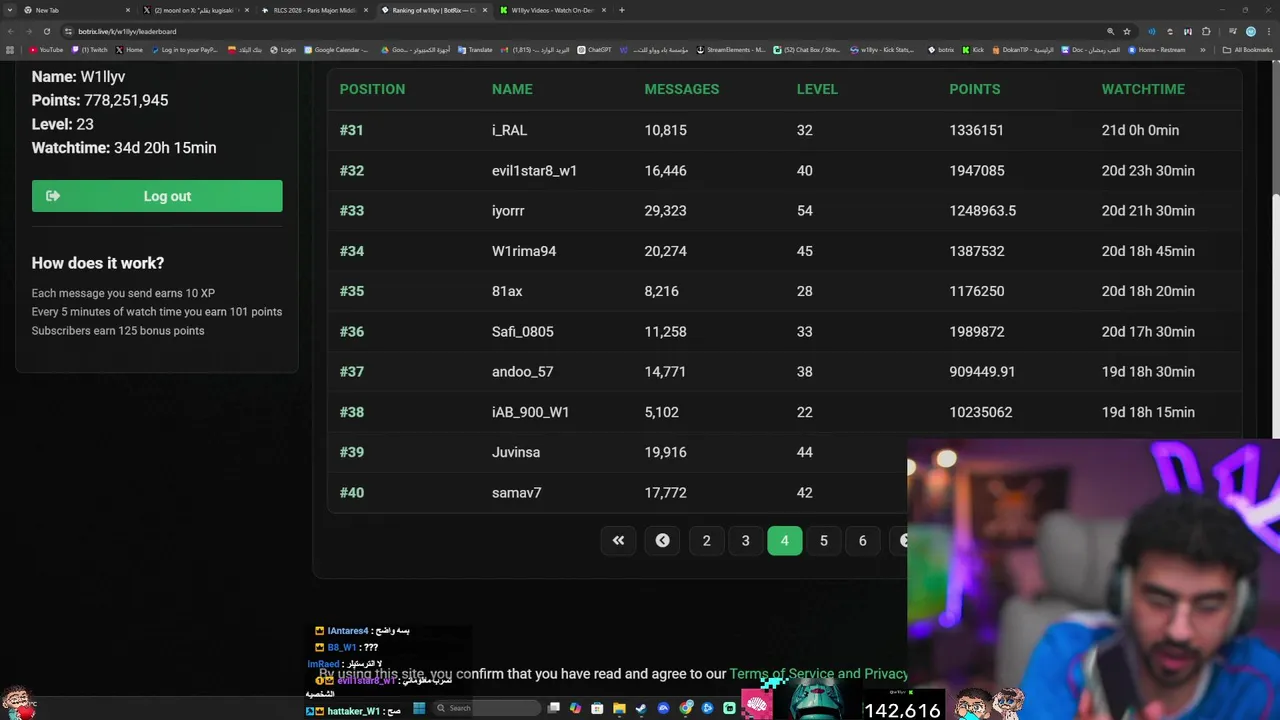
Task: Open Chrome three-dot menu
Action: pos(1268,31)
